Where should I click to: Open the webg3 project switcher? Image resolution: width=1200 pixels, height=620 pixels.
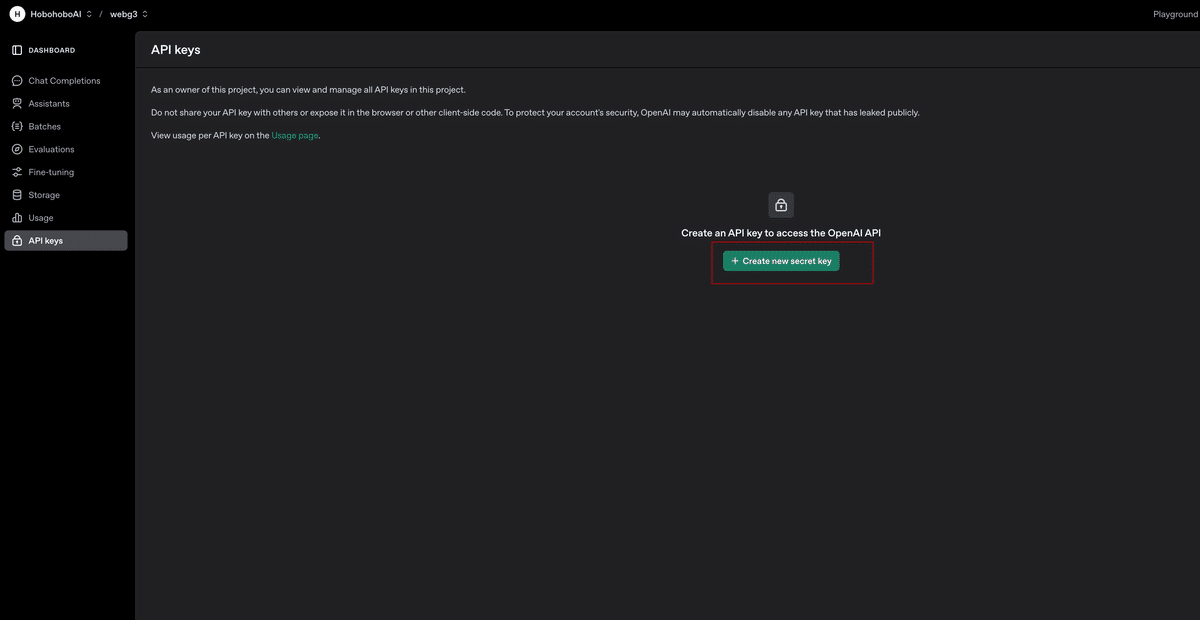(129, 14)
